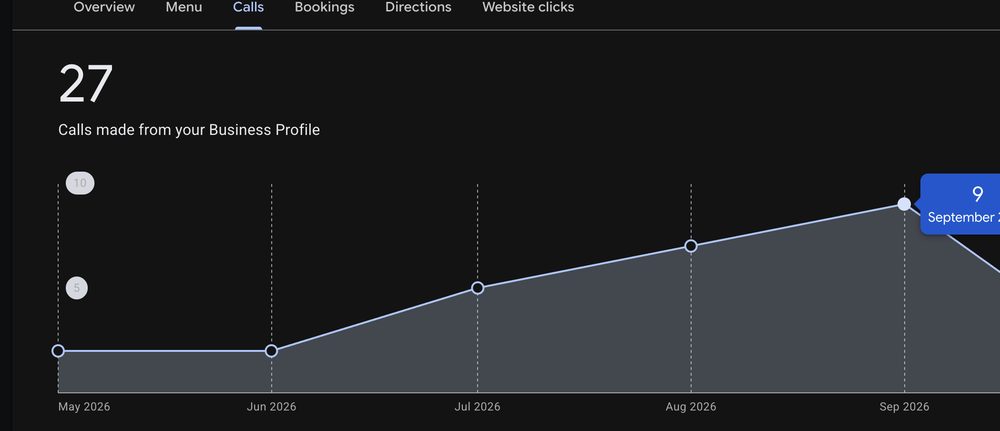Select the Aug 2026 chart point

(x=691, y=246)
